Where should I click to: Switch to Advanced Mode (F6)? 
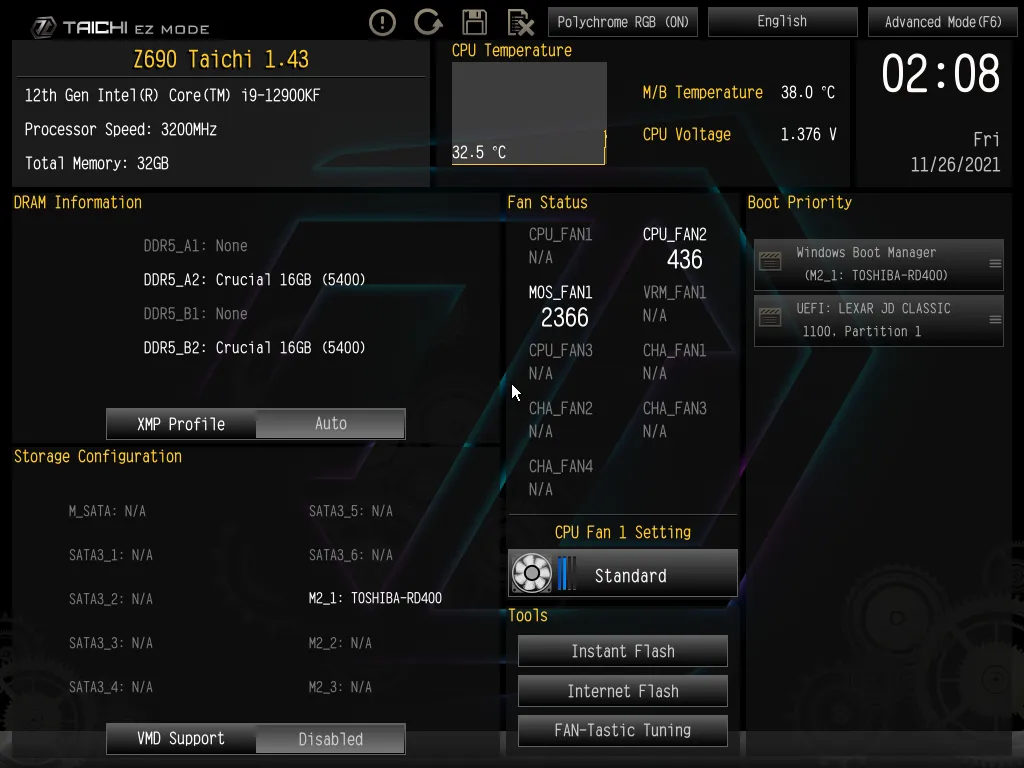click(x=942, y=22)
